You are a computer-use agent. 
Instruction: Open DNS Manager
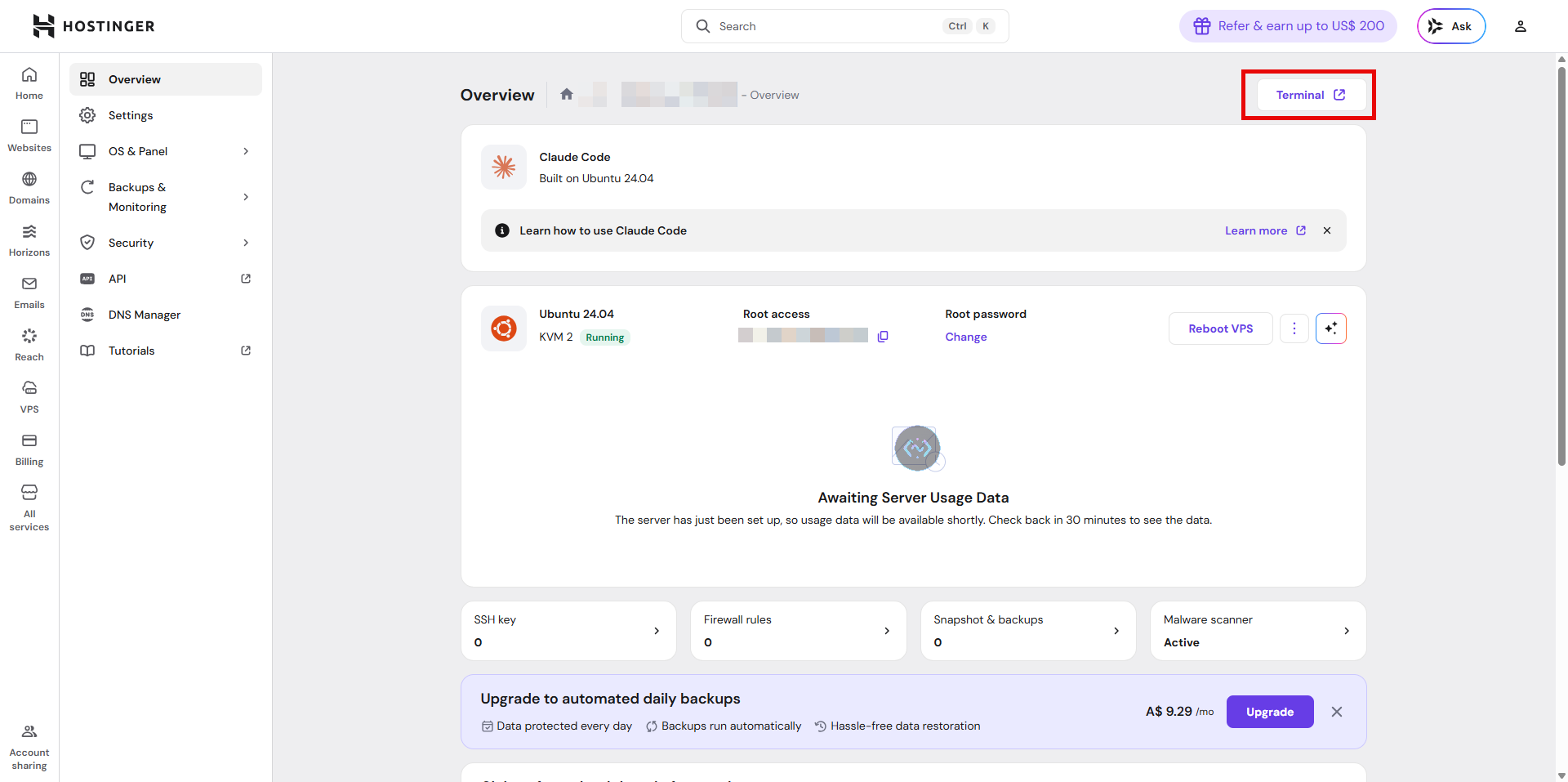[166, 315]
